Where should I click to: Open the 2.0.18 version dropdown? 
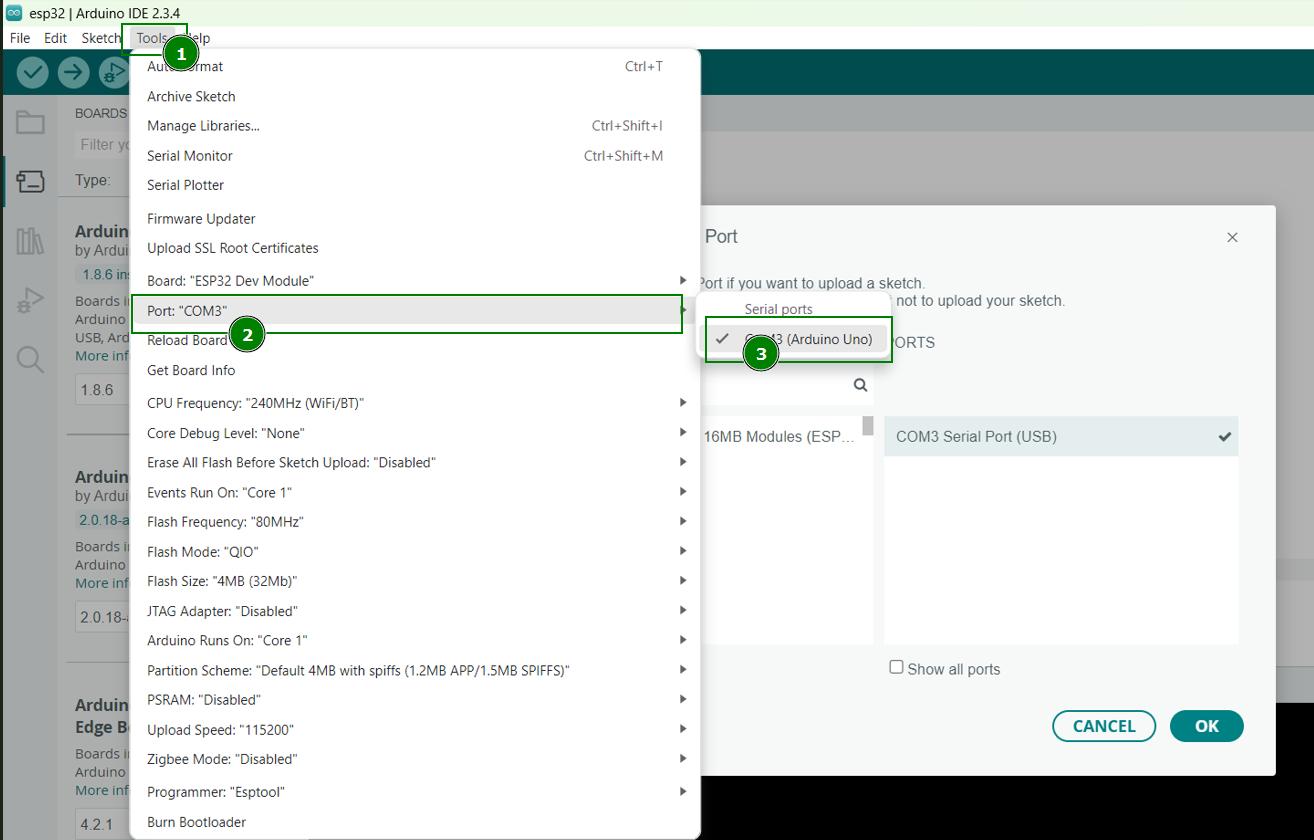(102, 617)
